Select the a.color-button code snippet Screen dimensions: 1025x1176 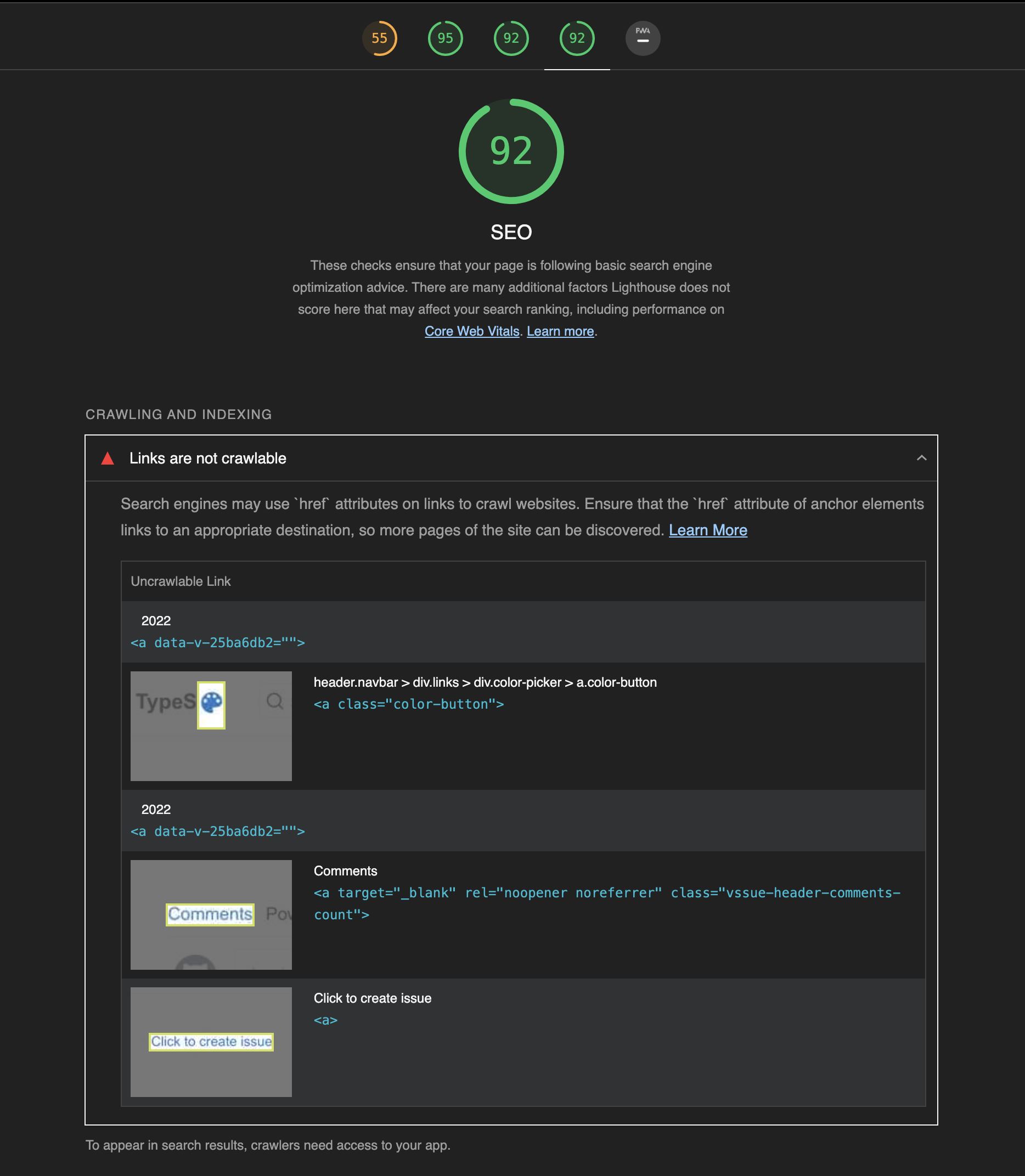pos(408,704)
